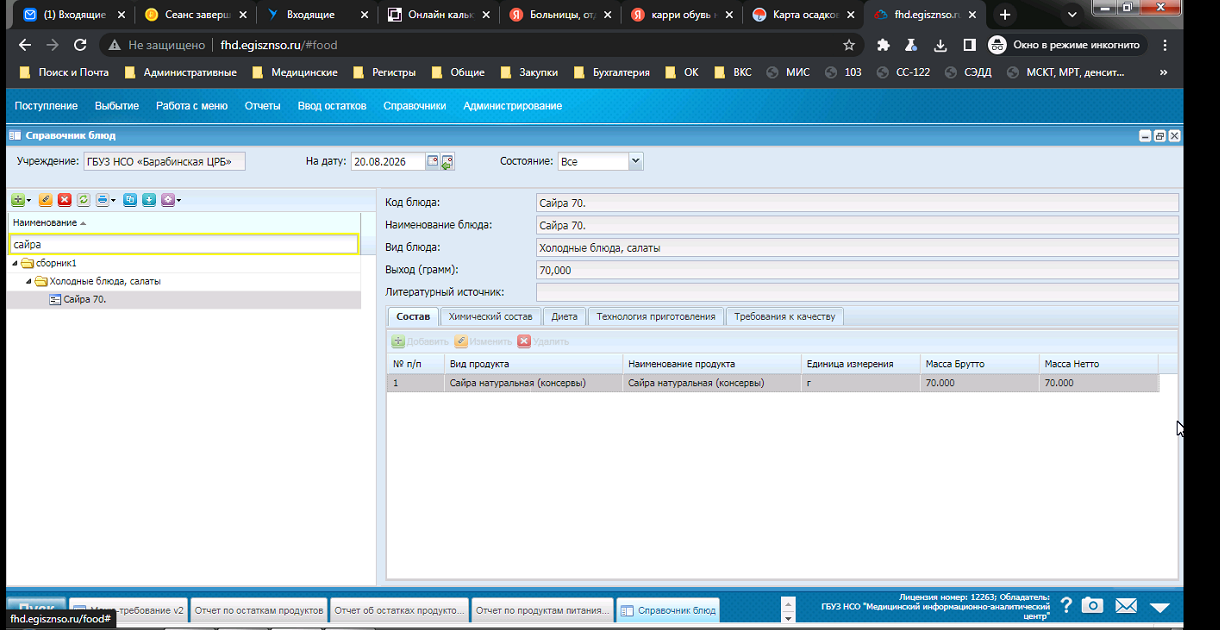Screen dimensions: 1220x630
Task: Click the print icon in tree toolbar
Action: 102,200
